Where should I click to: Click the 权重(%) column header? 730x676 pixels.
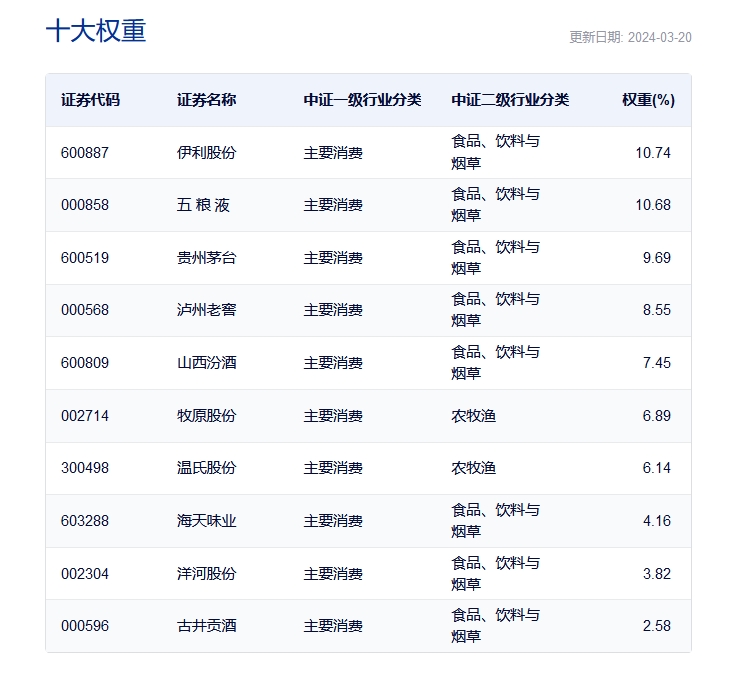(649, 100)
